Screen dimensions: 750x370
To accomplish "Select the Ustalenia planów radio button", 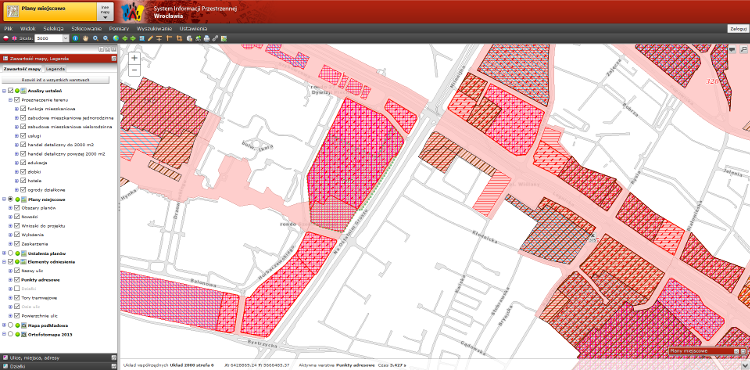I will point(11,253).
